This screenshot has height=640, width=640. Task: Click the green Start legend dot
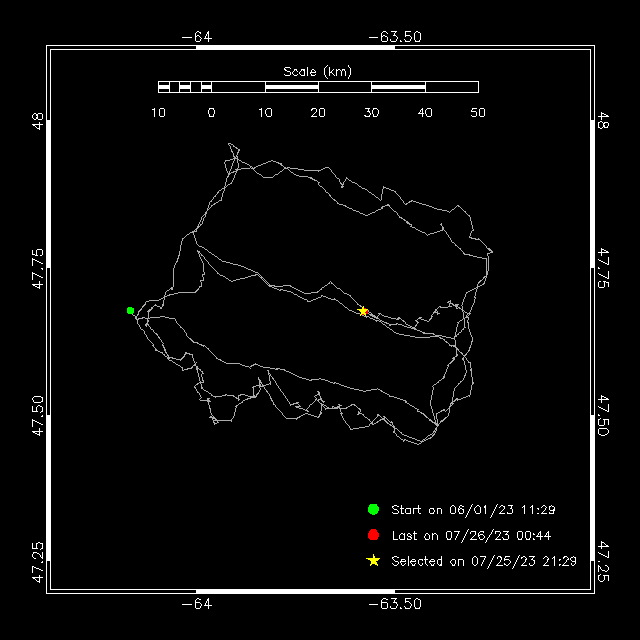pos(373,509)
